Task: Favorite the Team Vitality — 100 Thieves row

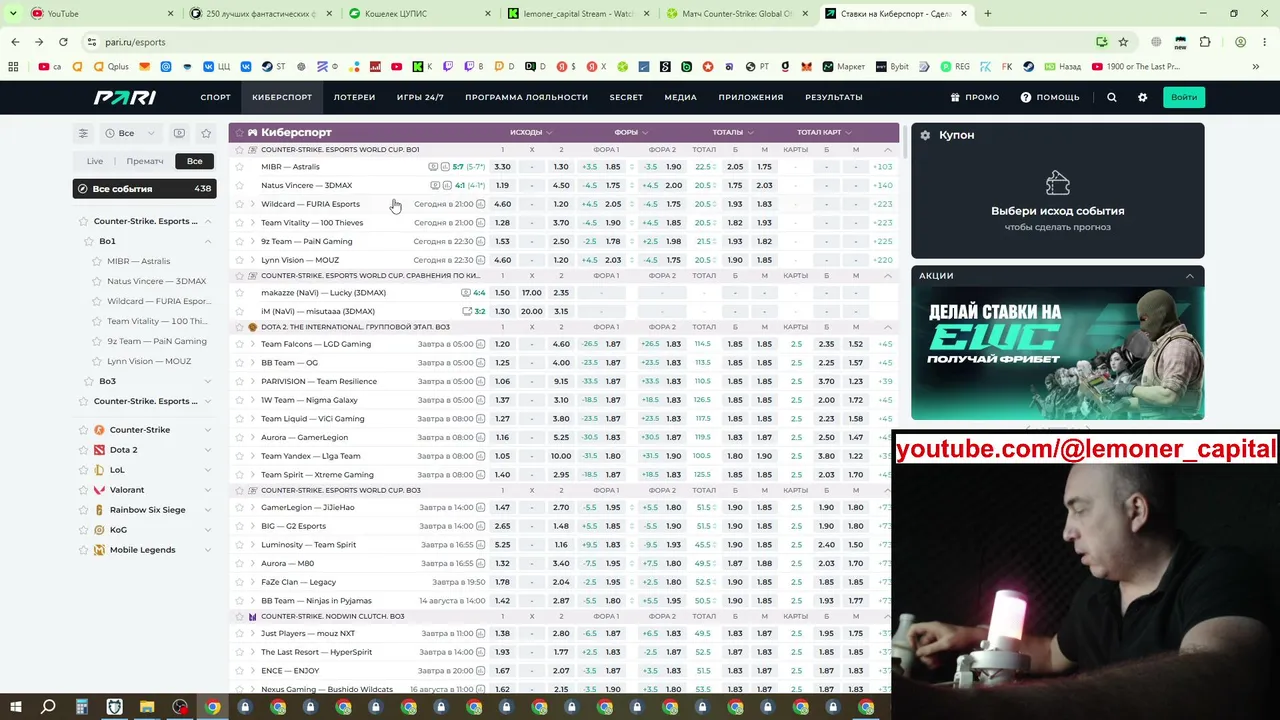Action: 239,223
